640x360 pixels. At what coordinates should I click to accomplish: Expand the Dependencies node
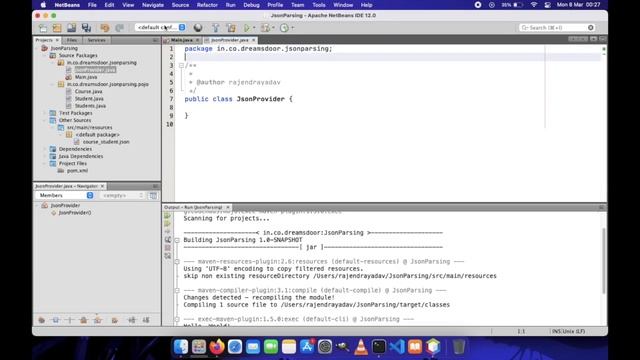pyautogui.click(x=45, y=149)
